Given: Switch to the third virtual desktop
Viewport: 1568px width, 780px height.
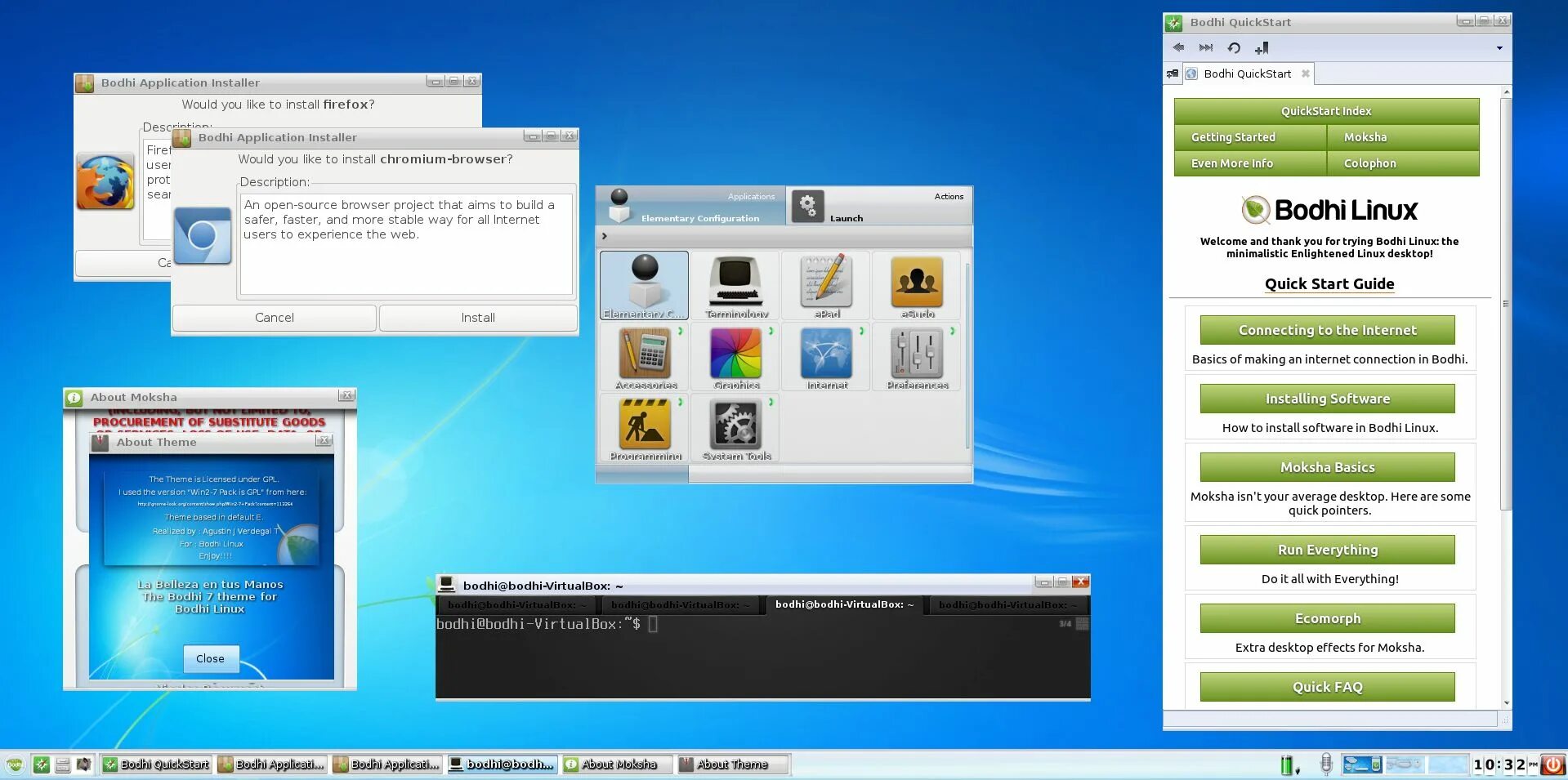Looking at the screenshot, I should tap(1447, 764).
